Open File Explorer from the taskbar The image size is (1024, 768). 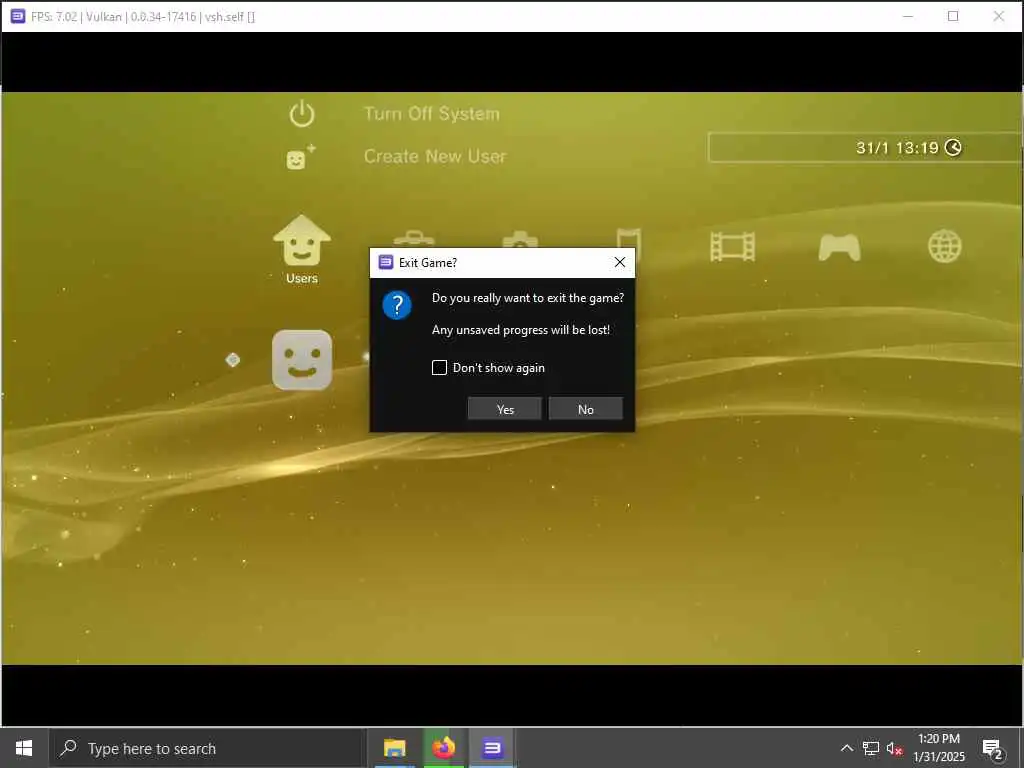(394, 748)
